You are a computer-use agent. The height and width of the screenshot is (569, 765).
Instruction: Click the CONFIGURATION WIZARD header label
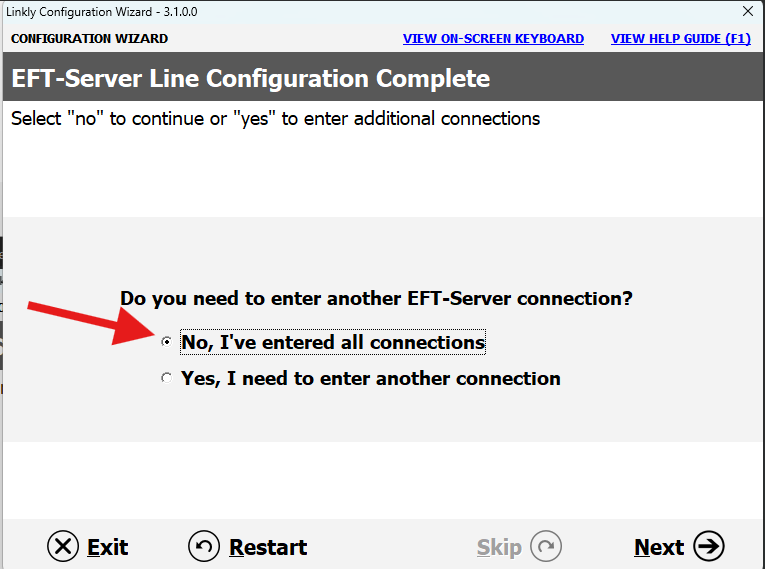(89, 39)
